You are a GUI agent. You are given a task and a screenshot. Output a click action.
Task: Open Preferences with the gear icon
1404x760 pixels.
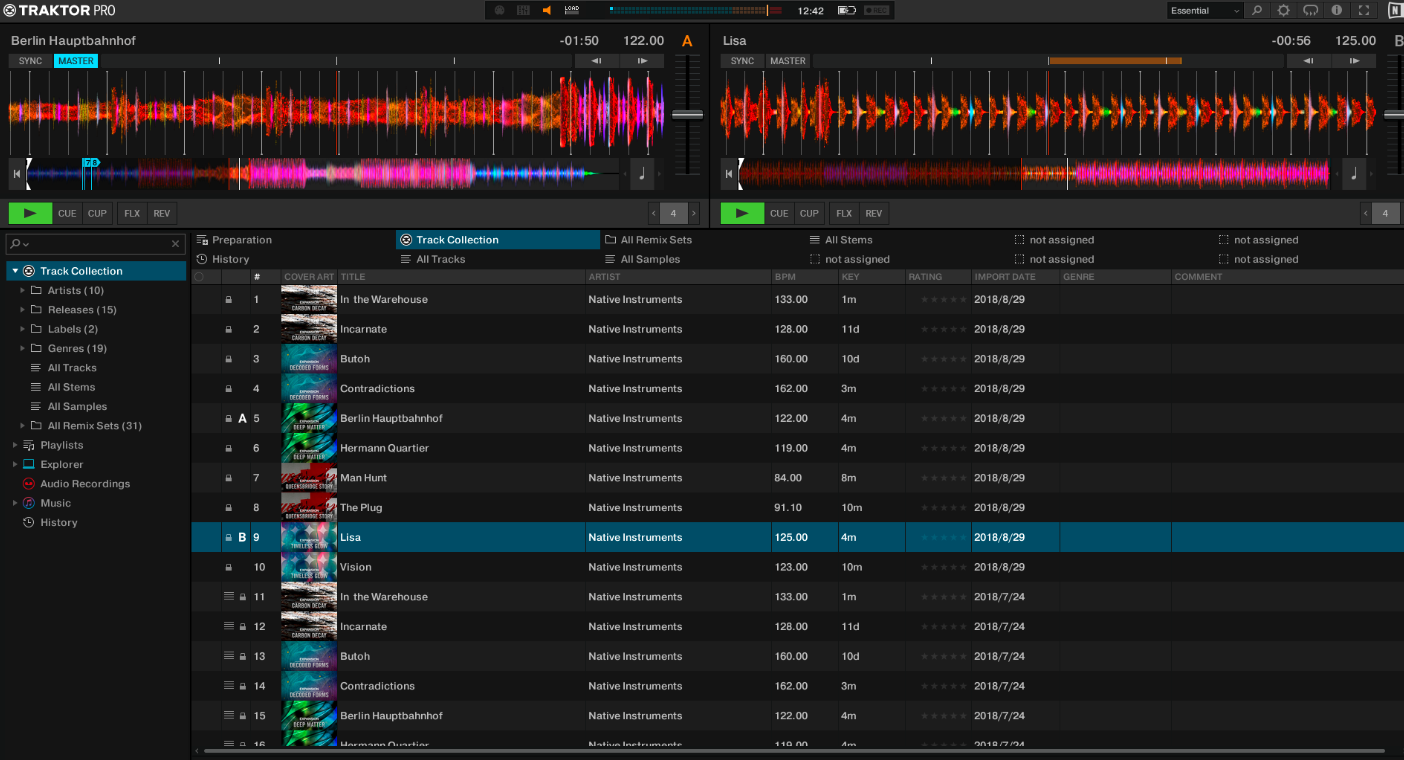(1284, 10)
